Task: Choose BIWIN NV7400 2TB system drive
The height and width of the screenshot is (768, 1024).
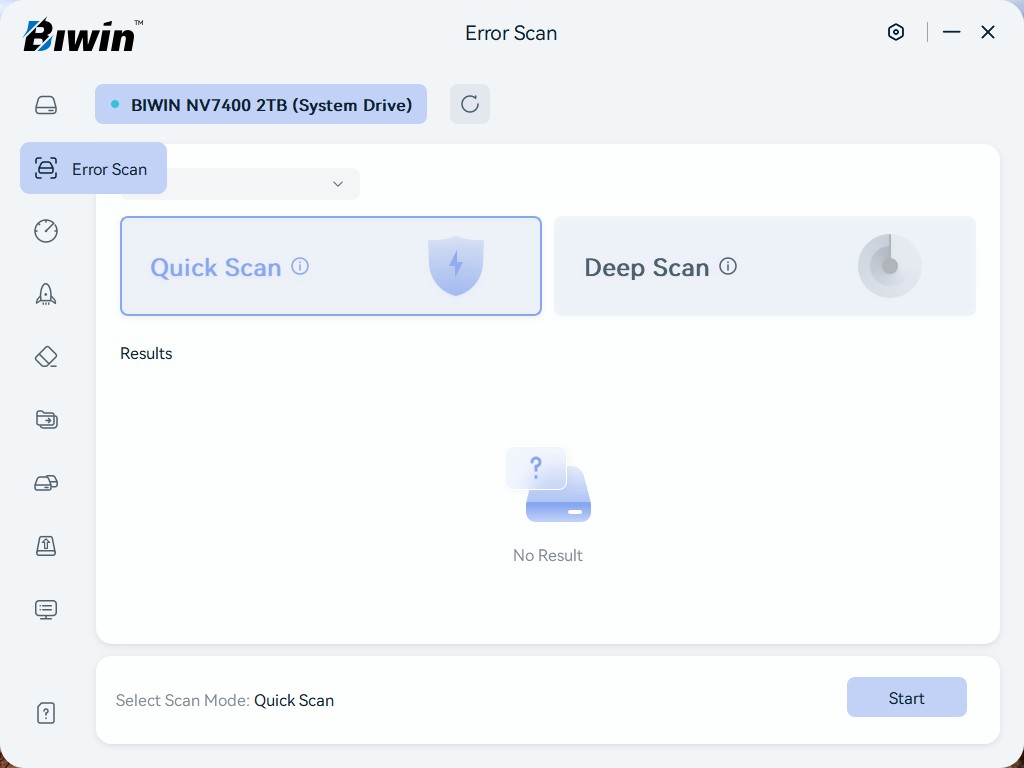Action: click(x=261, y=104)
